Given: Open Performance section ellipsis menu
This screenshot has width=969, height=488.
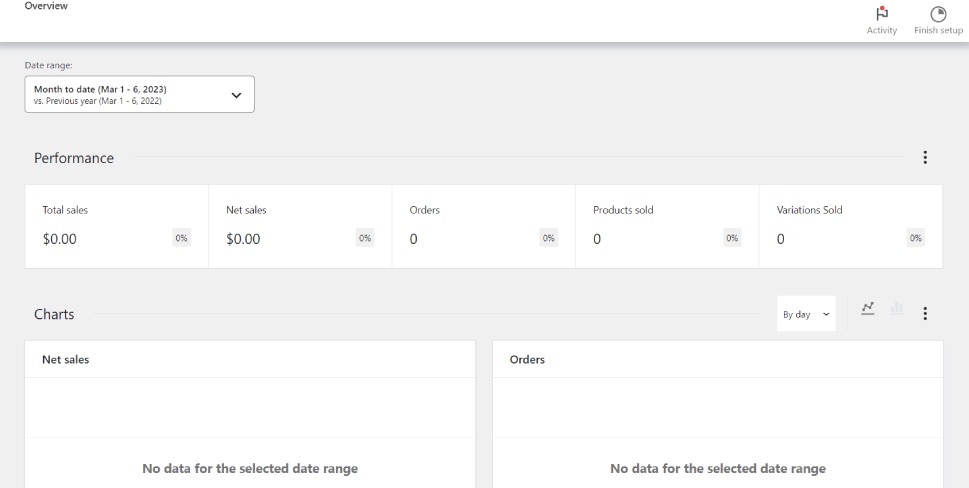Looking at the screenshot, I should (925, 158).
